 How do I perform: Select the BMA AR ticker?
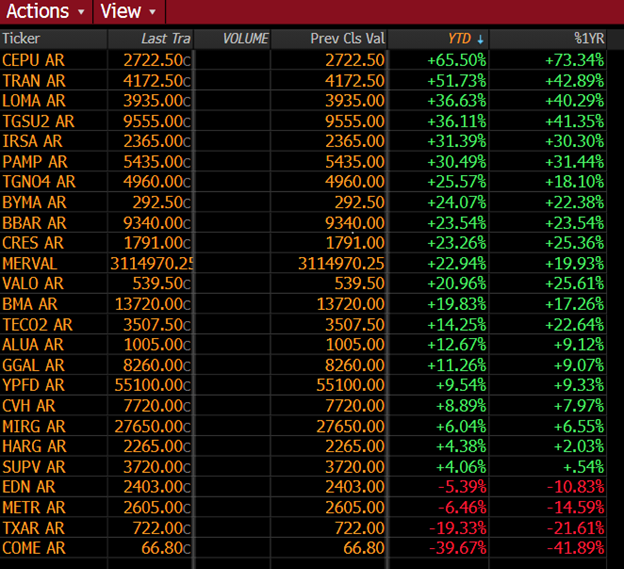tap(30, 304)
